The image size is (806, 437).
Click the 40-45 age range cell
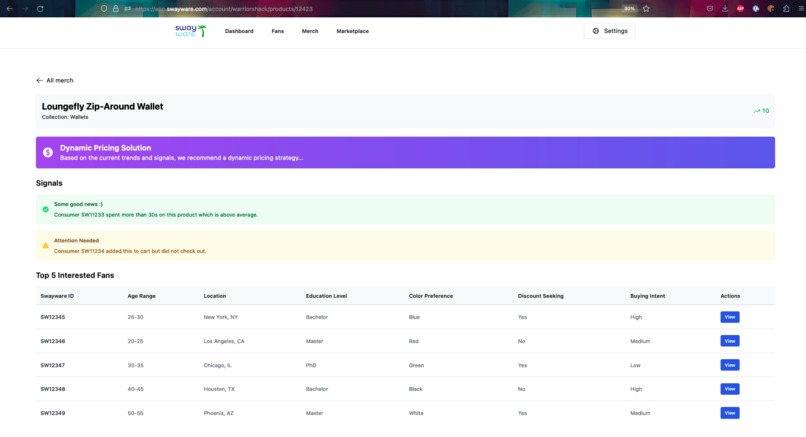click(136, 389)
